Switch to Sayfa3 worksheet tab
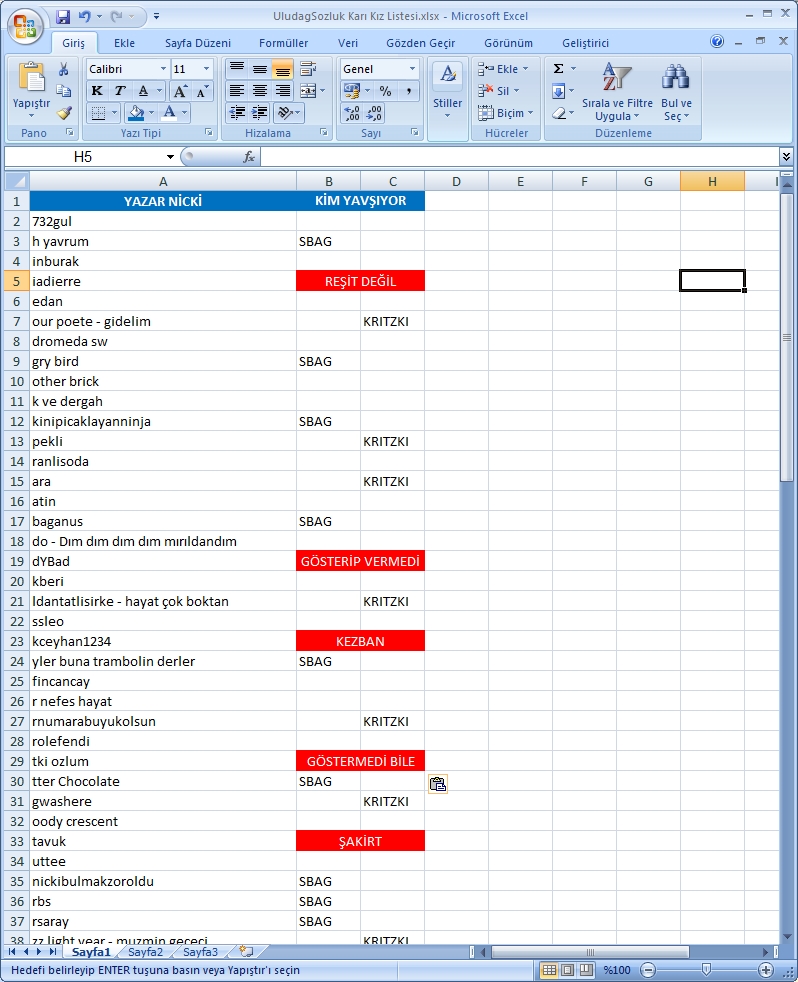This screenshot has height=982, width=798. tap(200, 952)
